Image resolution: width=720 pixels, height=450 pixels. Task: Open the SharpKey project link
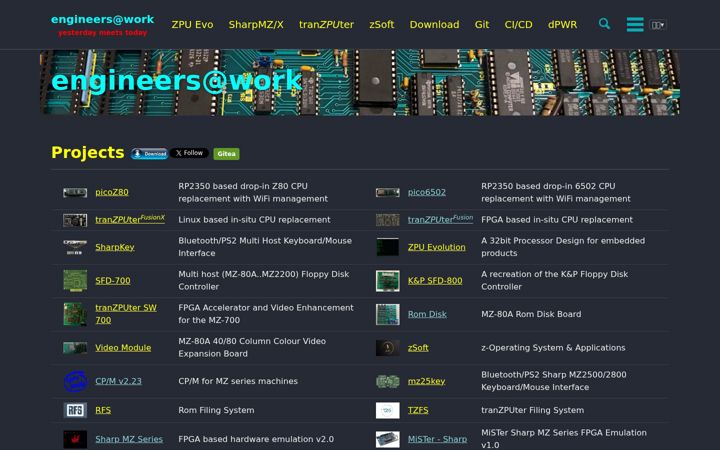click(x=115, y=247)
